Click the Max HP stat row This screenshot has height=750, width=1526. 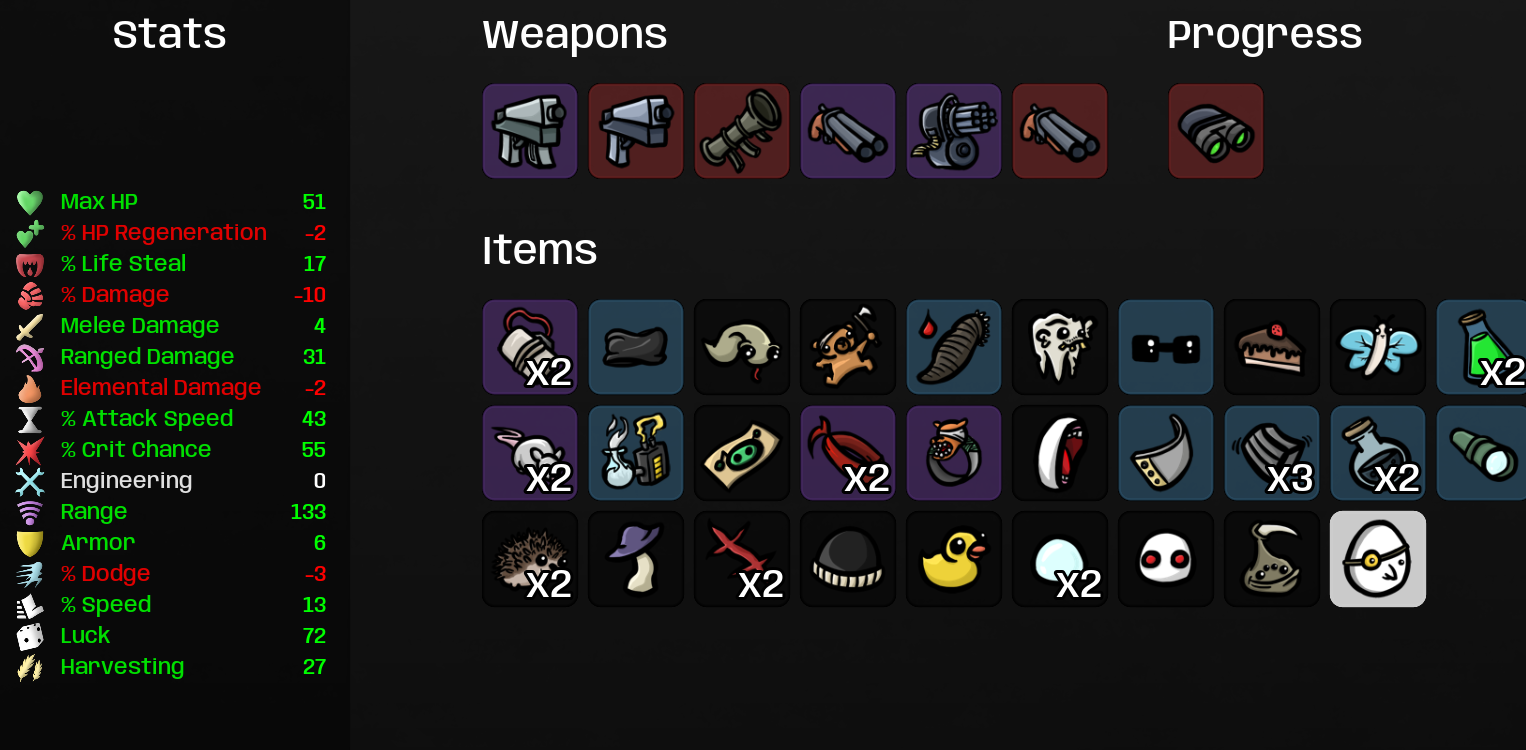[171, 202]
